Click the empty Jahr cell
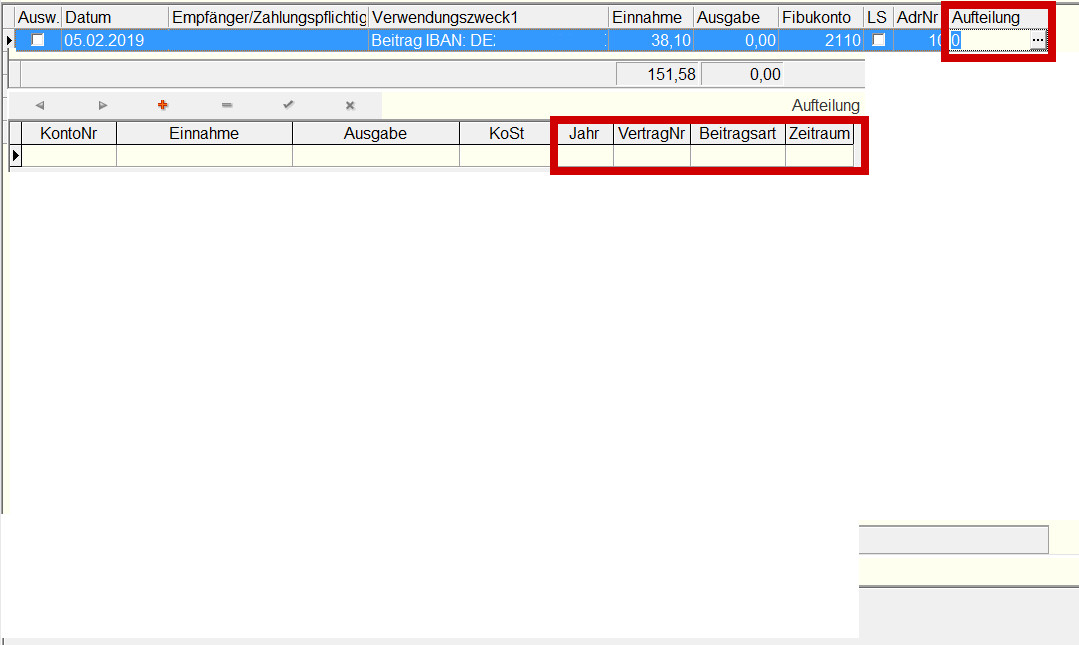 584,156
